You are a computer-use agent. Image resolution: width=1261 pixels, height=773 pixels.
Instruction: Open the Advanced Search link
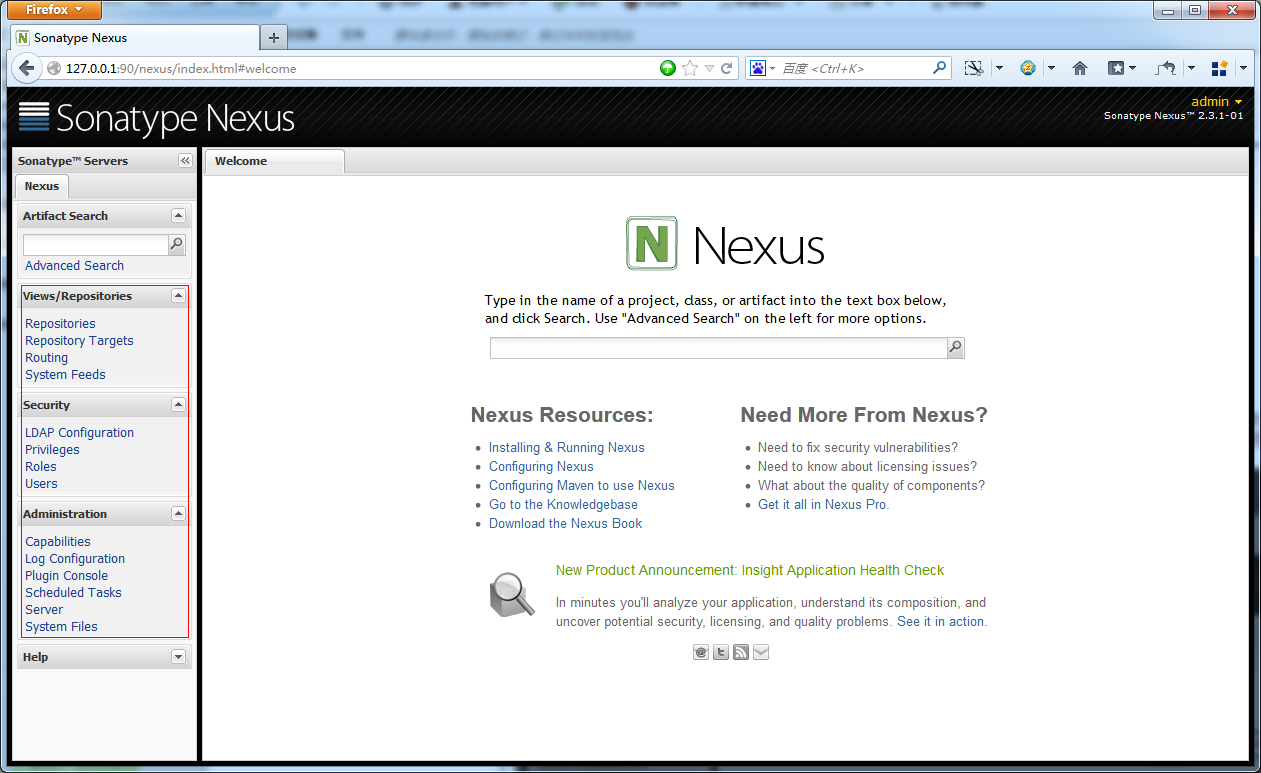(73, 265)
